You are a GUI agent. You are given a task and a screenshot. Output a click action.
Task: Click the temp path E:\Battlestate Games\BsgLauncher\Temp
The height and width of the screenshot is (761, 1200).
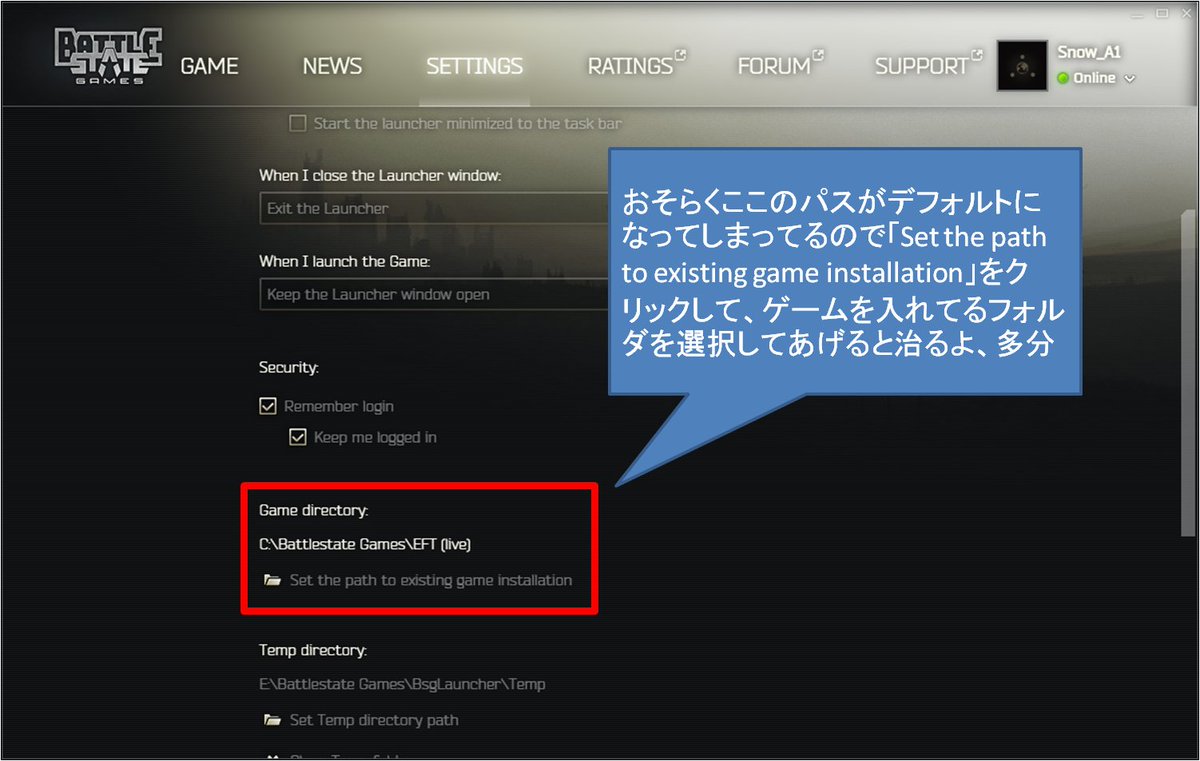[402, 685]
